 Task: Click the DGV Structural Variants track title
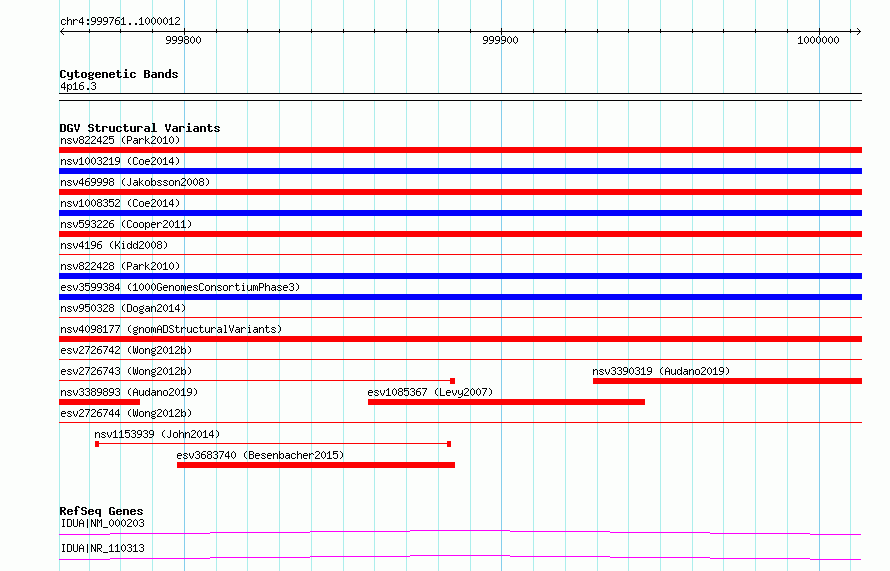point(140,128)
